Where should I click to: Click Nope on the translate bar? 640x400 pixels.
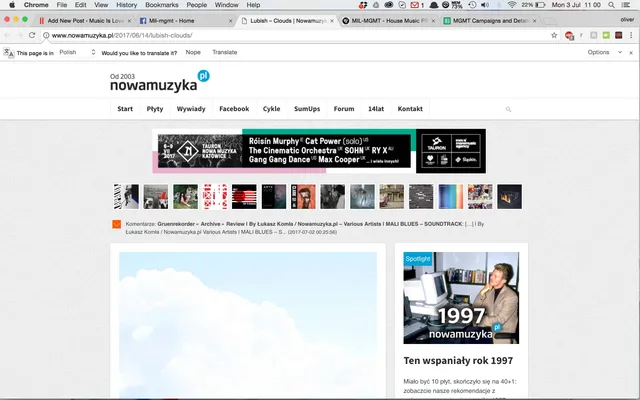193,52
